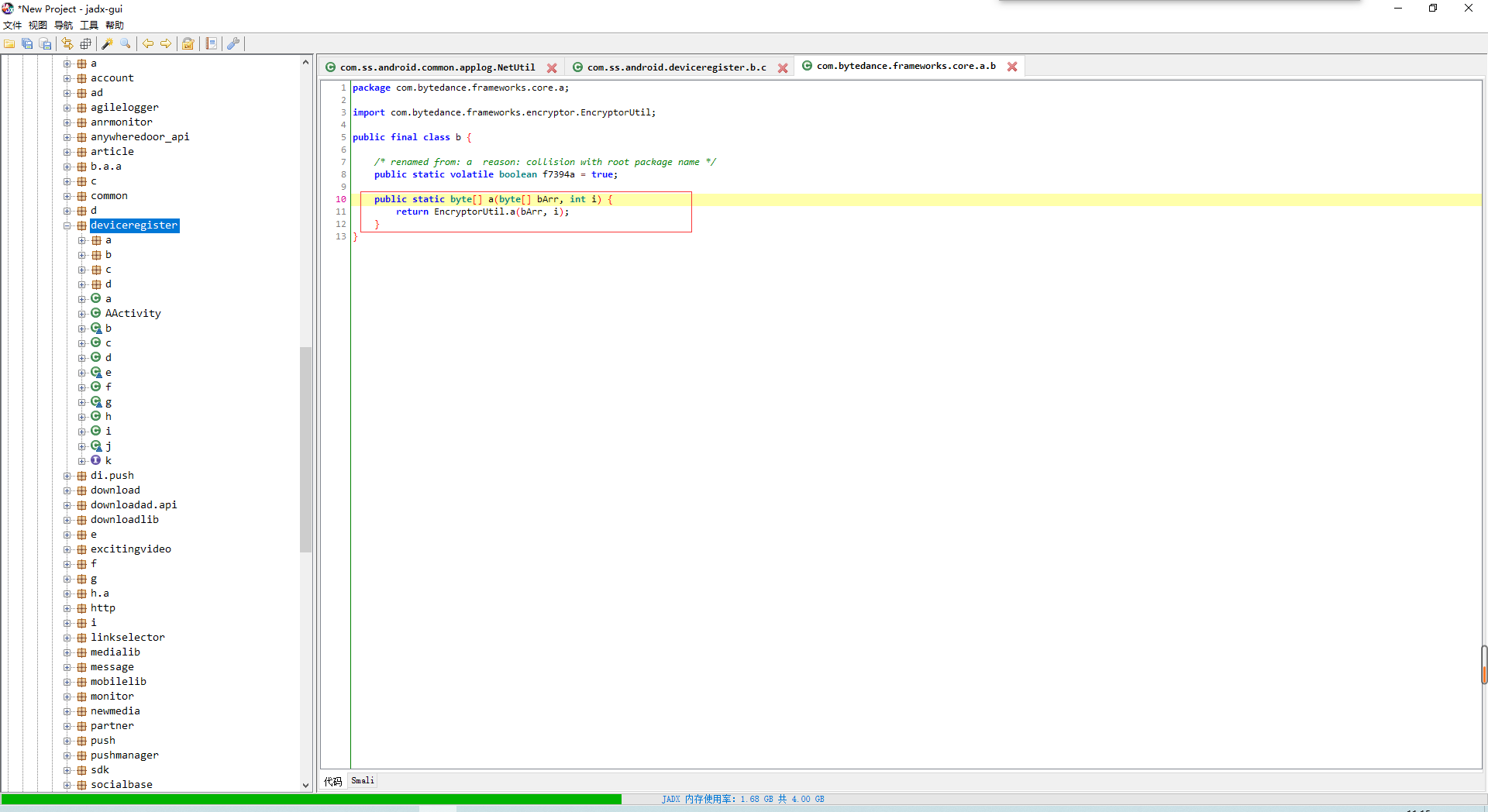Open a file with the folder icon
The image size is (1488, 812).
[x=9, y=44]
